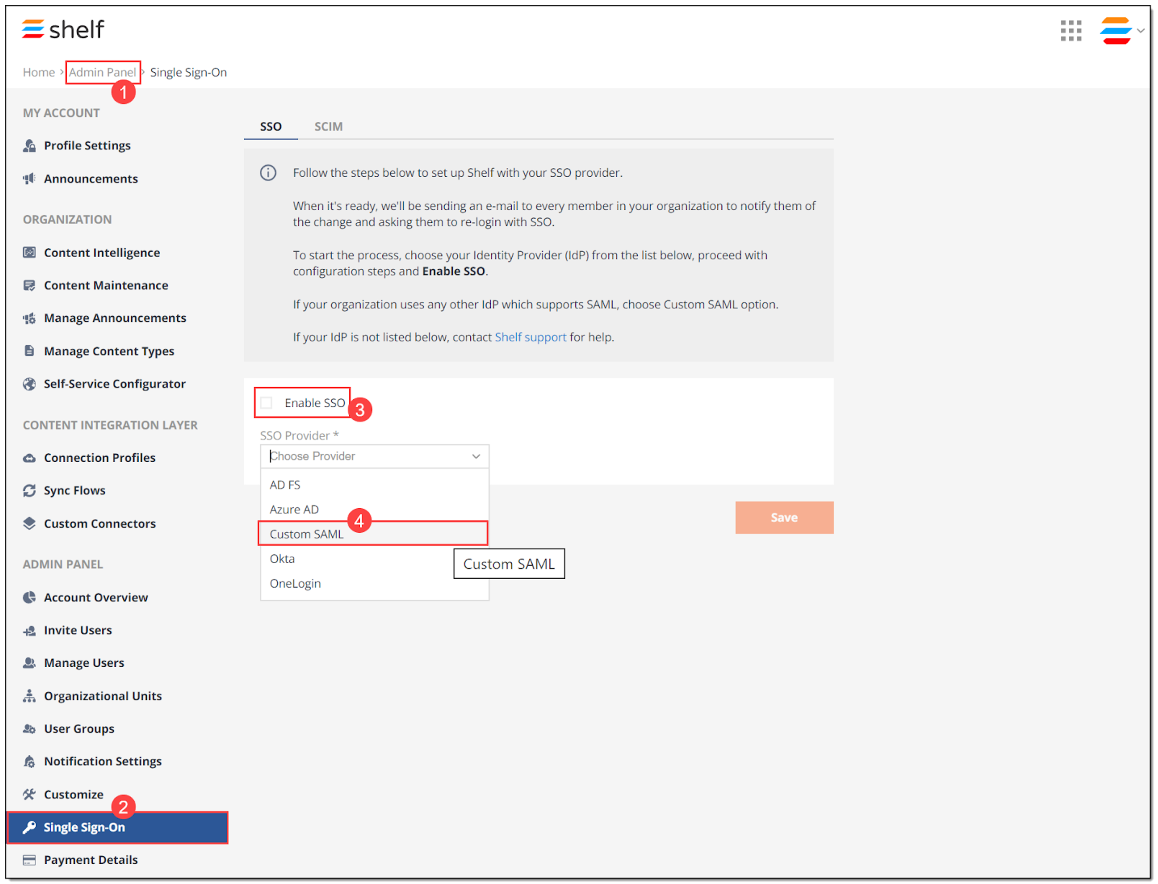
Task: Click the Manage Announcements icon
Action: point(30,318)
